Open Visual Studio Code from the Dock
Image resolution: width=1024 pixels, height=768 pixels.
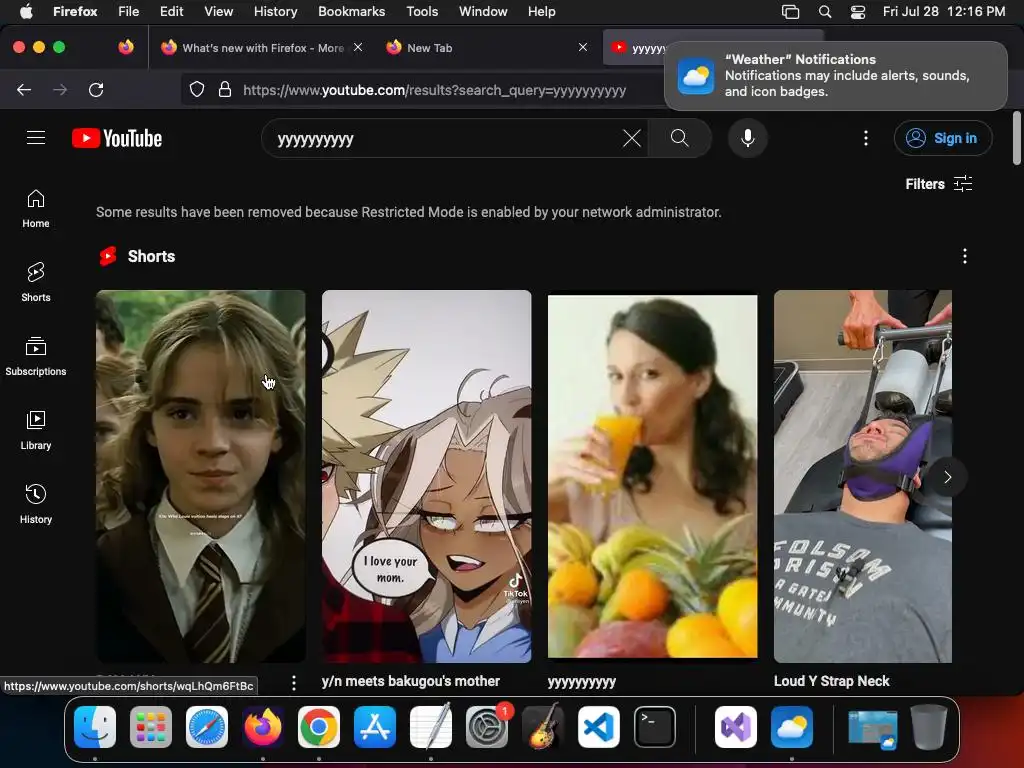tap(599, 727)
